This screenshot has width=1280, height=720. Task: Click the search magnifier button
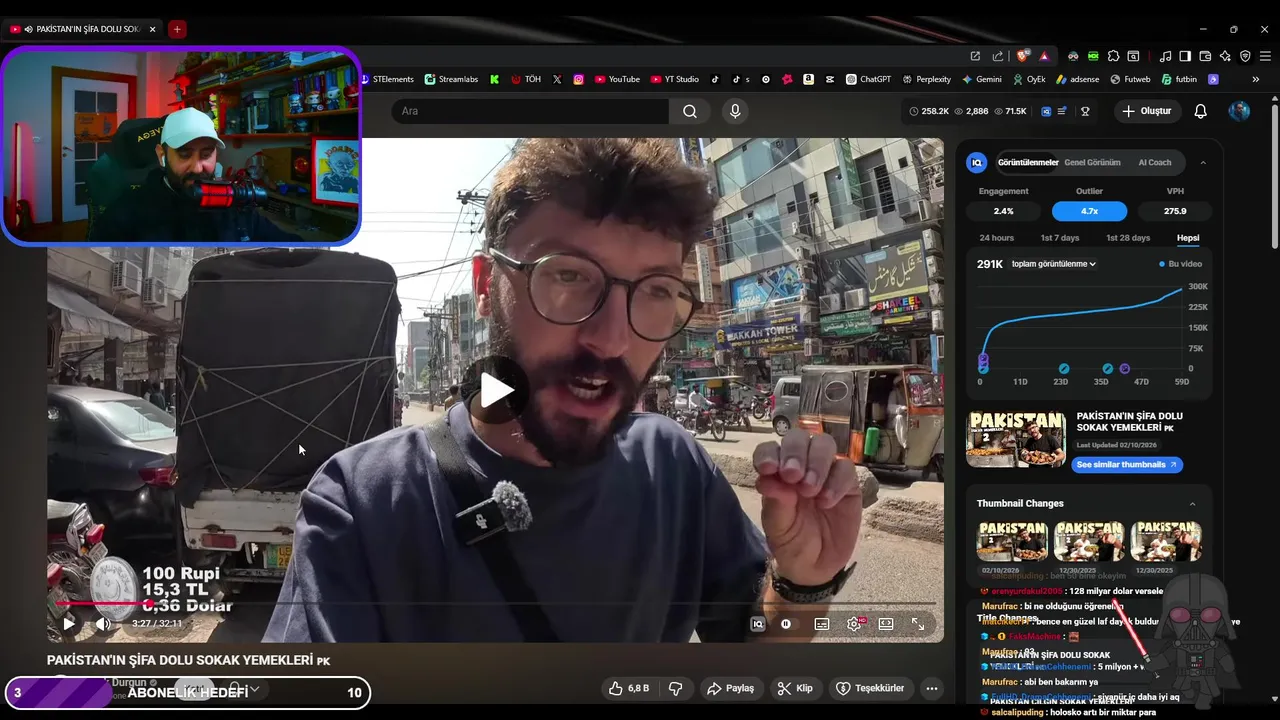690,111
